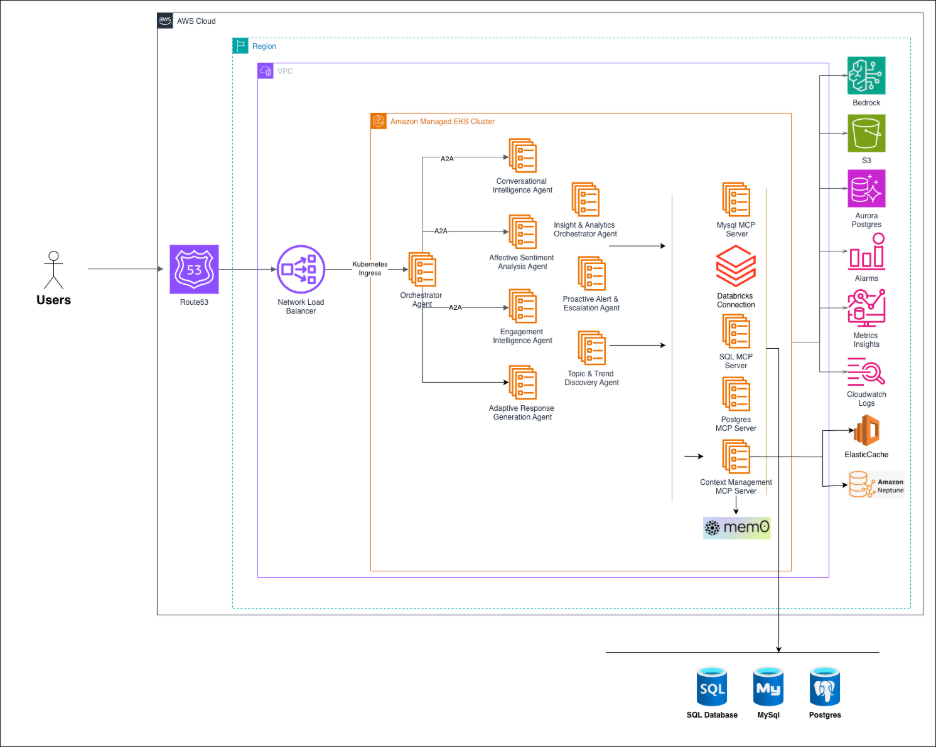Click the Metrics Insights icon
The image size is (936, 747).
(x=867, y=307)
